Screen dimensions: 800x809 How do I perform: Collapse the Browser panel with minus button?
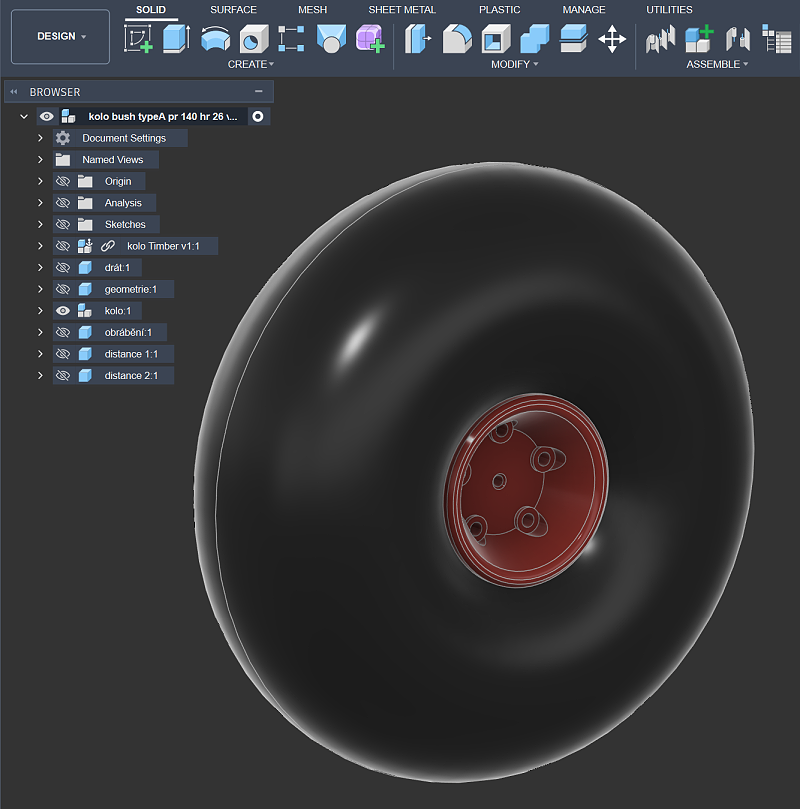(x=258, y=91)
